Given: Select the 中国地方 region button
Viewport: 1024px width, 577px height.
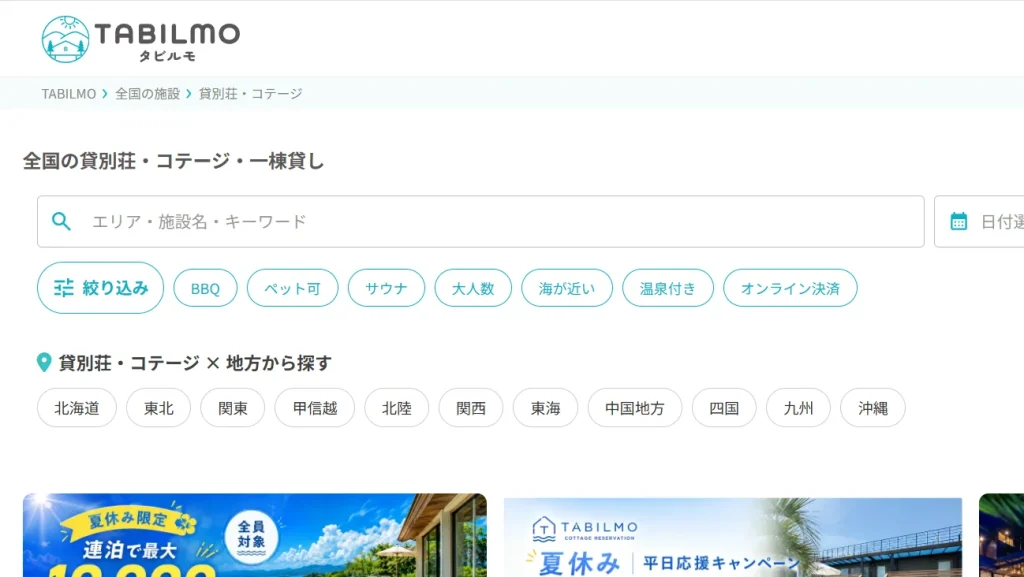Looking at the screenshot, I should point(635,408).
